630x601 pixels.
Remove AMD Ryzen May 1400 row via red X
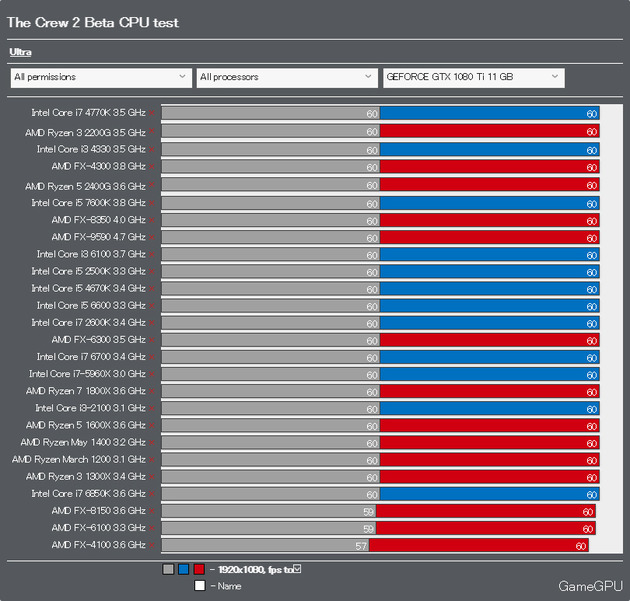151,443
